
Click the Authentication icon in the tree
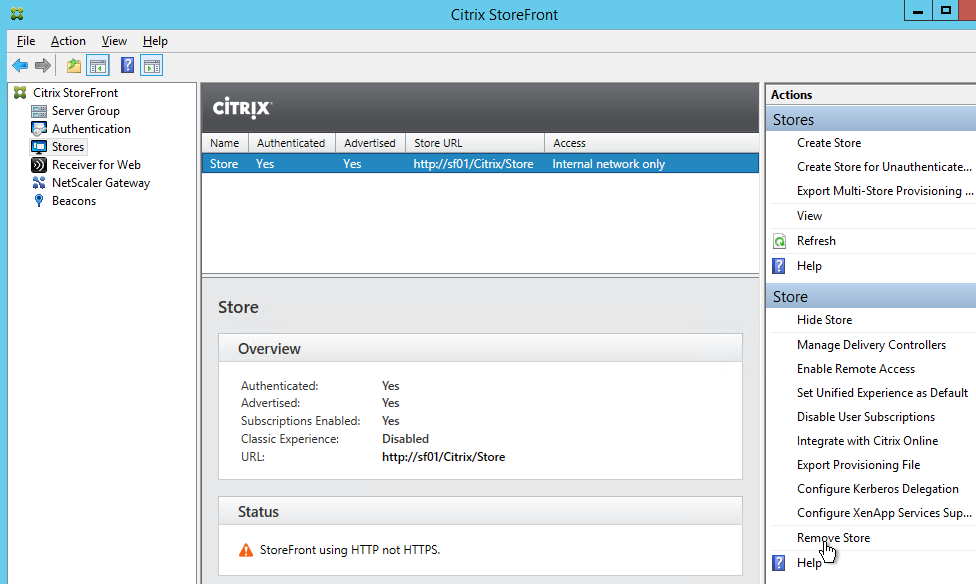pos(39,129)
